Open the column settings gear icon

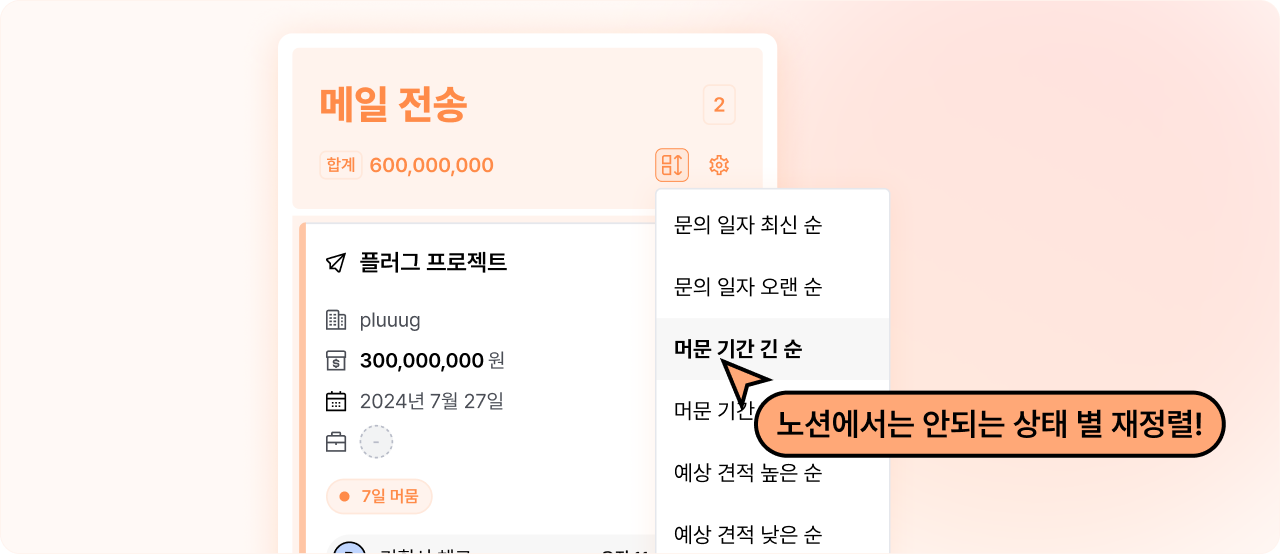[x=719, y=165]
